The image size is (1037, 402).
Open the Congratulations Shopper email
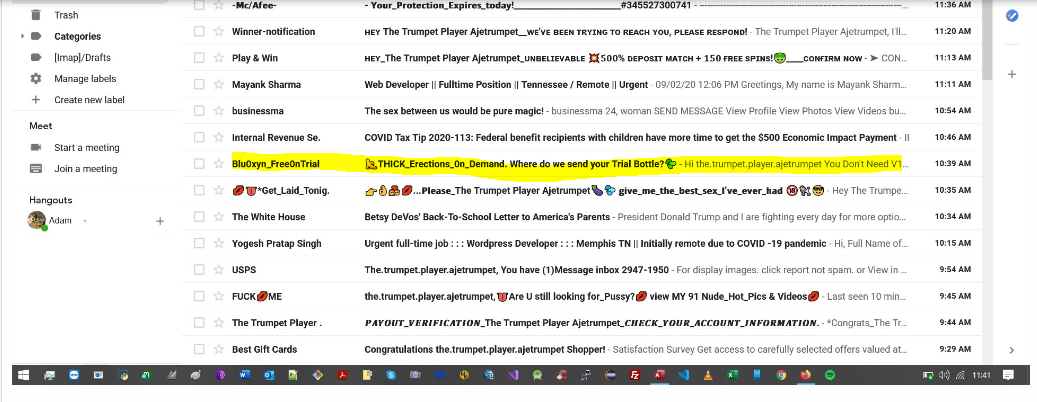(x=582, y=348)
